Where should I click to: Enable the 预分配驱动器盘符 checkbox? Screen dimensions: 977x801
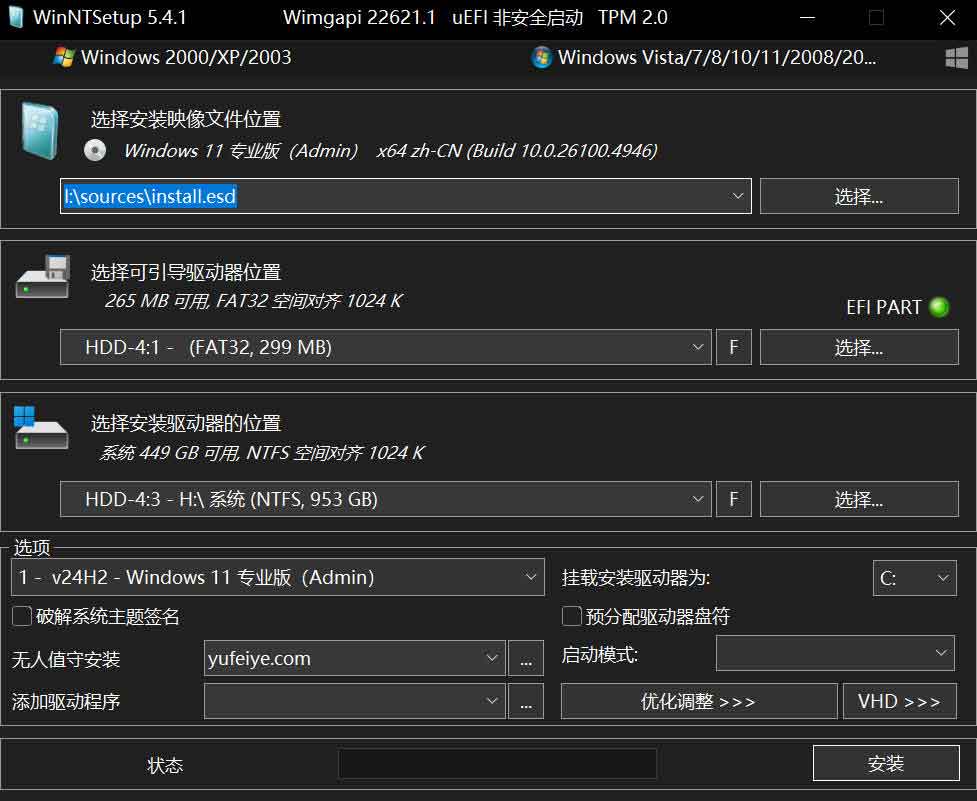571,616
